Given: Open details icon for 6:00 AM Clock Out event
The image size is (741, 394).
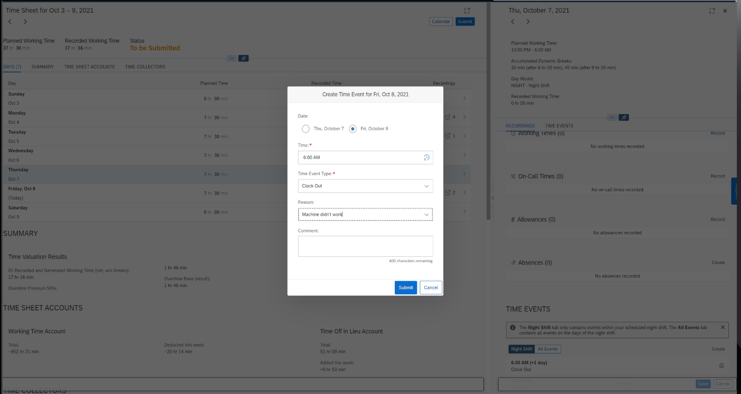Looking at the screenshot, I should [721, 366].
